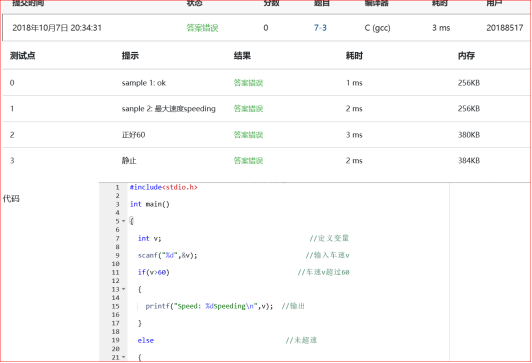Click comment '//定义变量'
The height and width of the screenshot is (363, 532).
click(329, 238)
